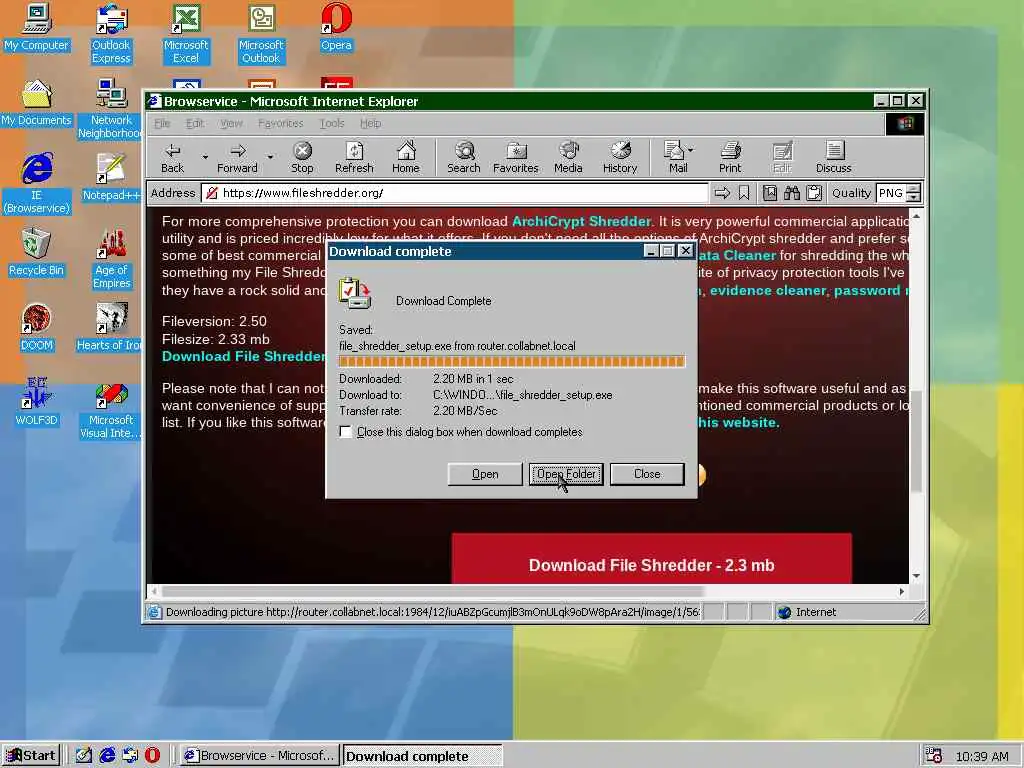Select the Microsoft Excel desktop icon

pos(186,34)
